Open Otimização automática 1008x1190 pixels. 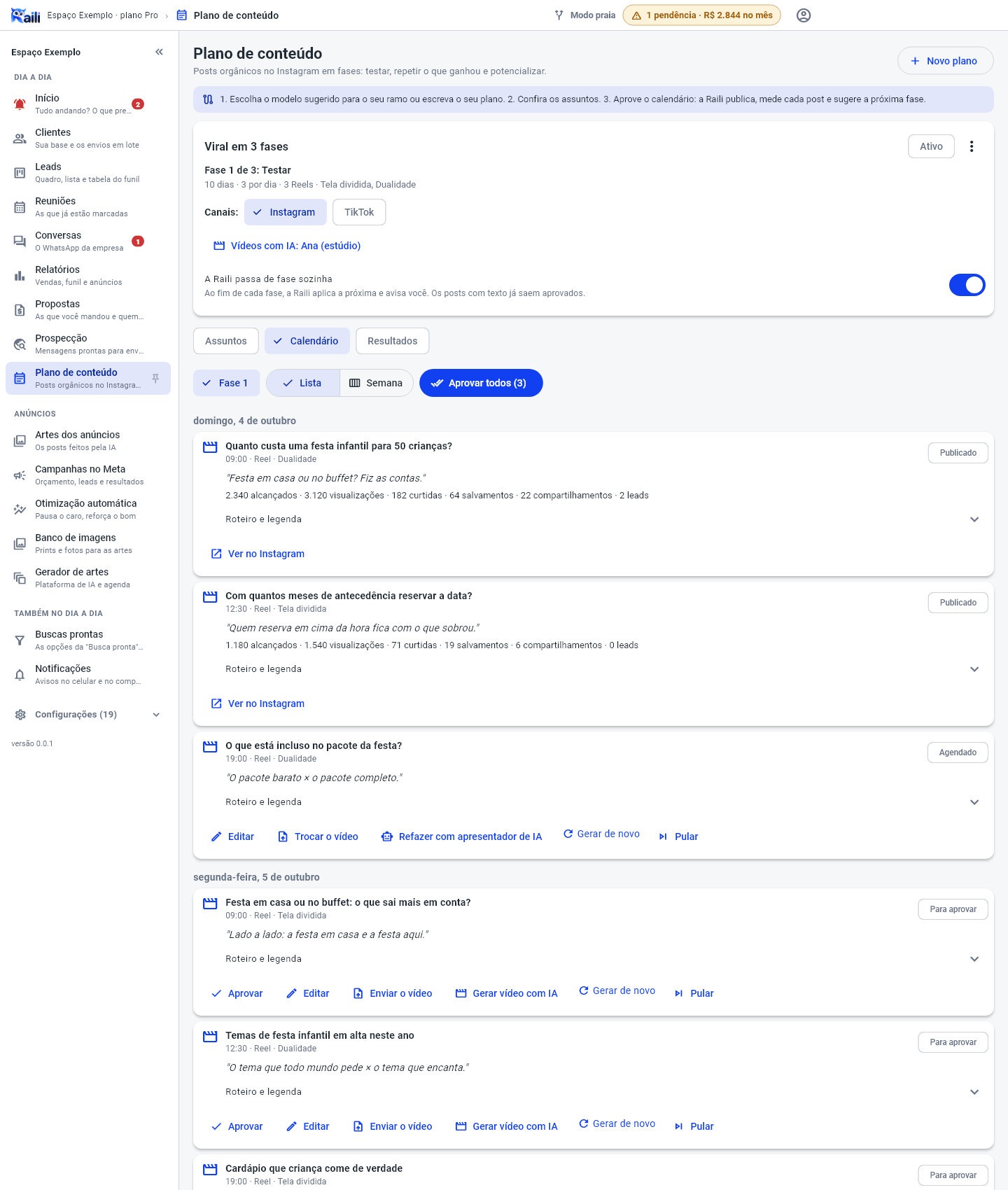coord(88,509)
